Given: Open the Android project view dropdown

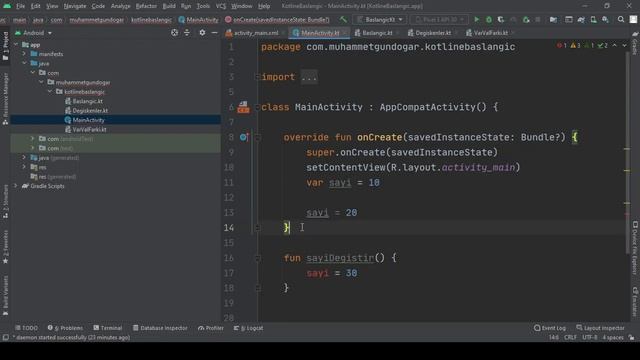Looking at the screenshot, I should (33, 33).
